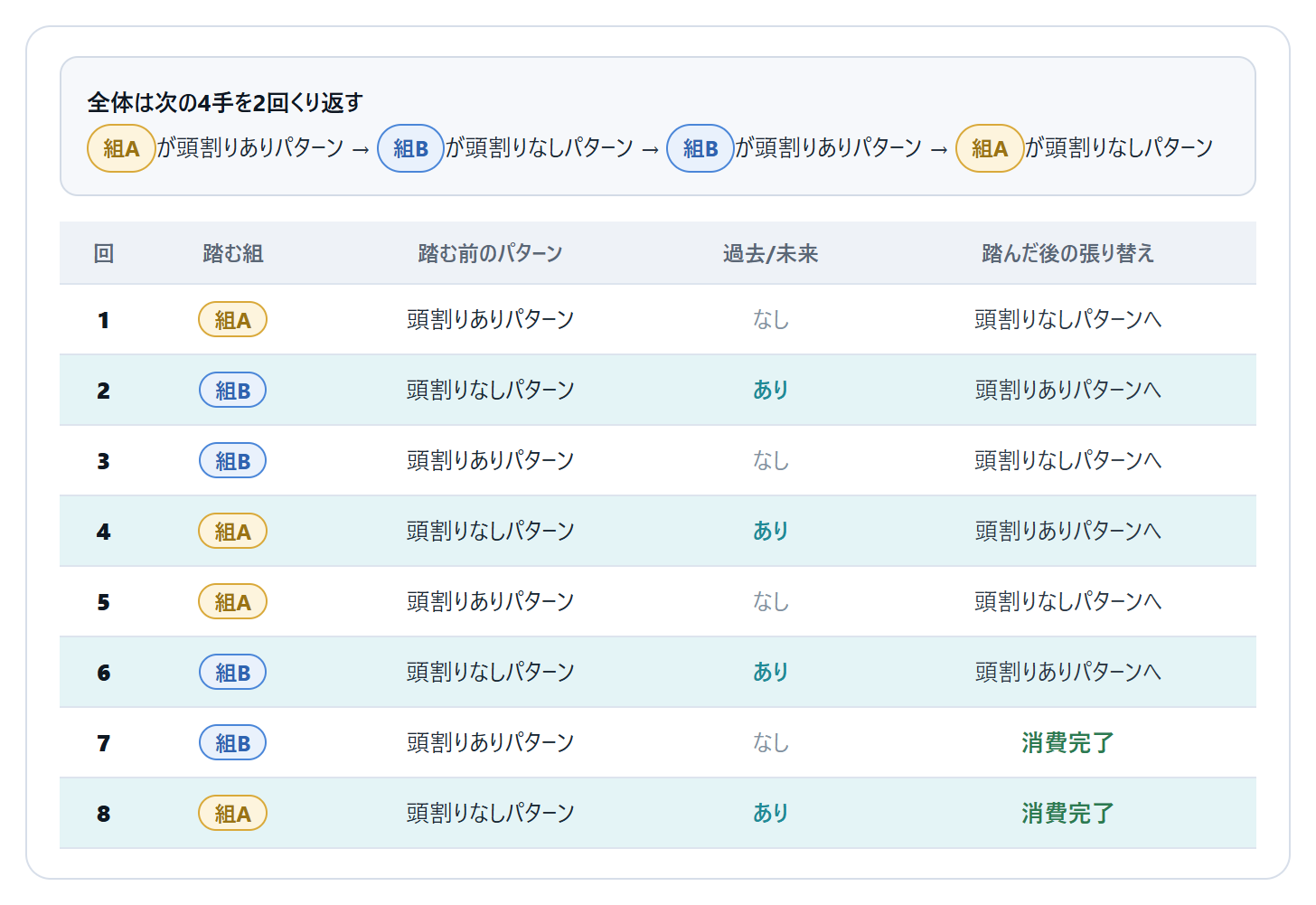This screenshot has width=1316, height=905.
Task: Click the なし value in row 3
Action: pyautogui.click(x=770, y=460)
